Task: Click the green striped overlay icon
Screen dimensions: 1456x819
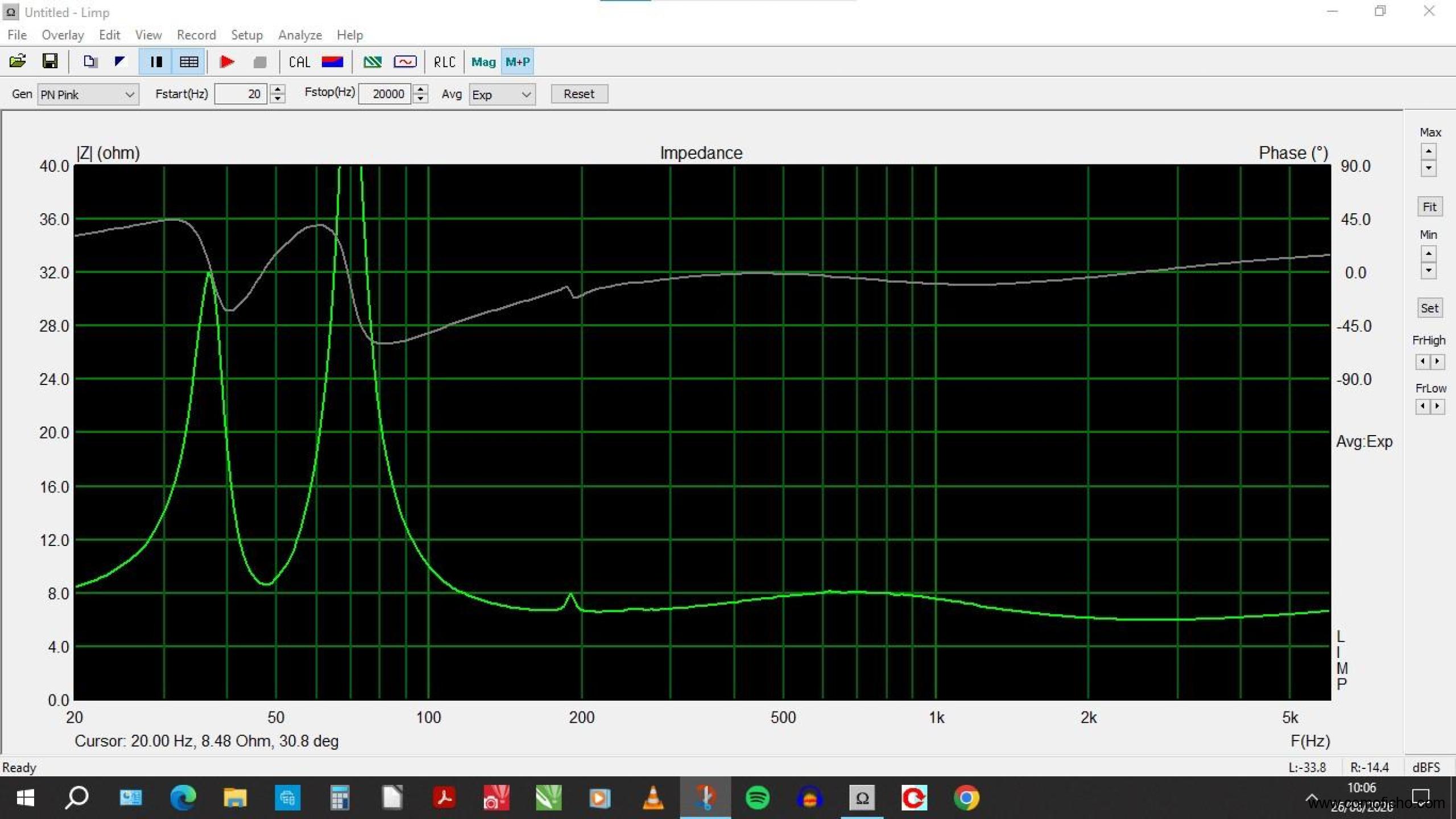Action: point(373,61)
